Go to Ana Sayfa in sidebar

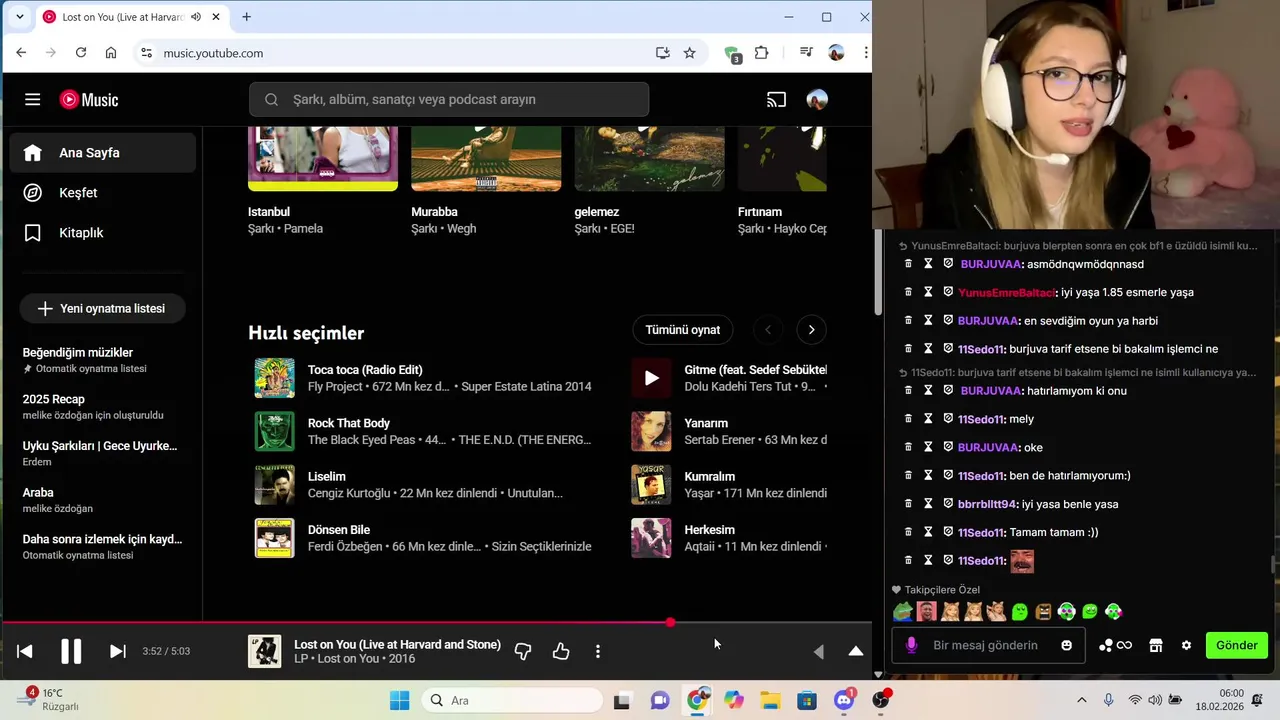point(103,153)
